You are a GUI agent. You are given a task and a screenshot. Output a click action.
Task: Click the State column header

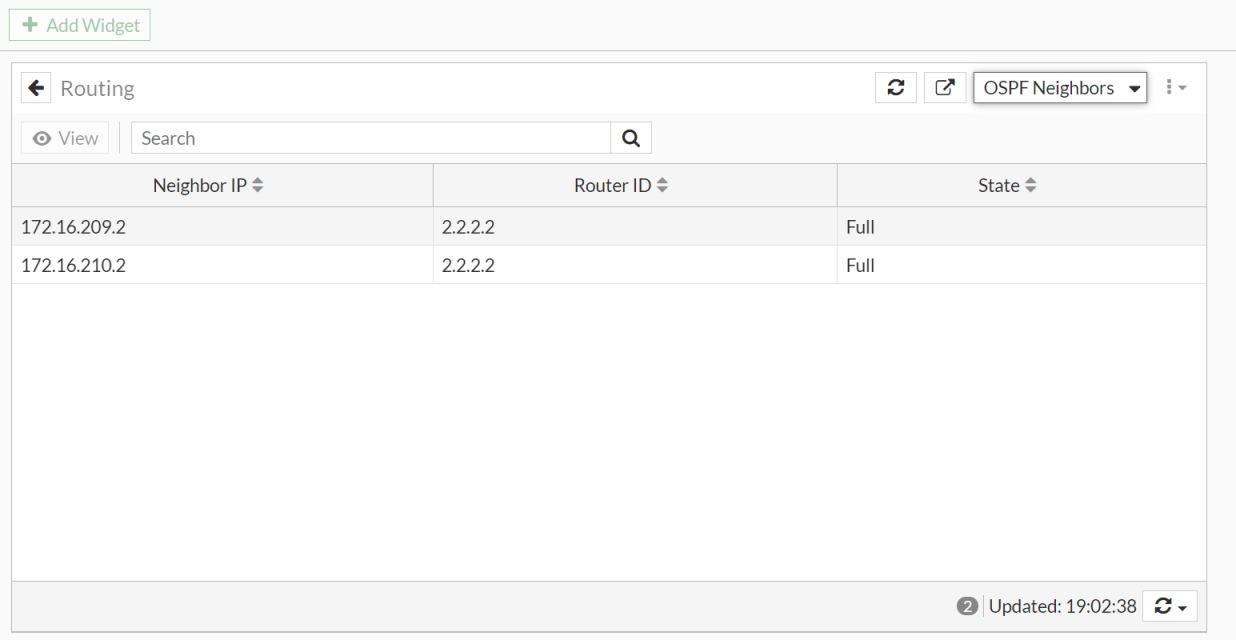click(x=998, y=186)
